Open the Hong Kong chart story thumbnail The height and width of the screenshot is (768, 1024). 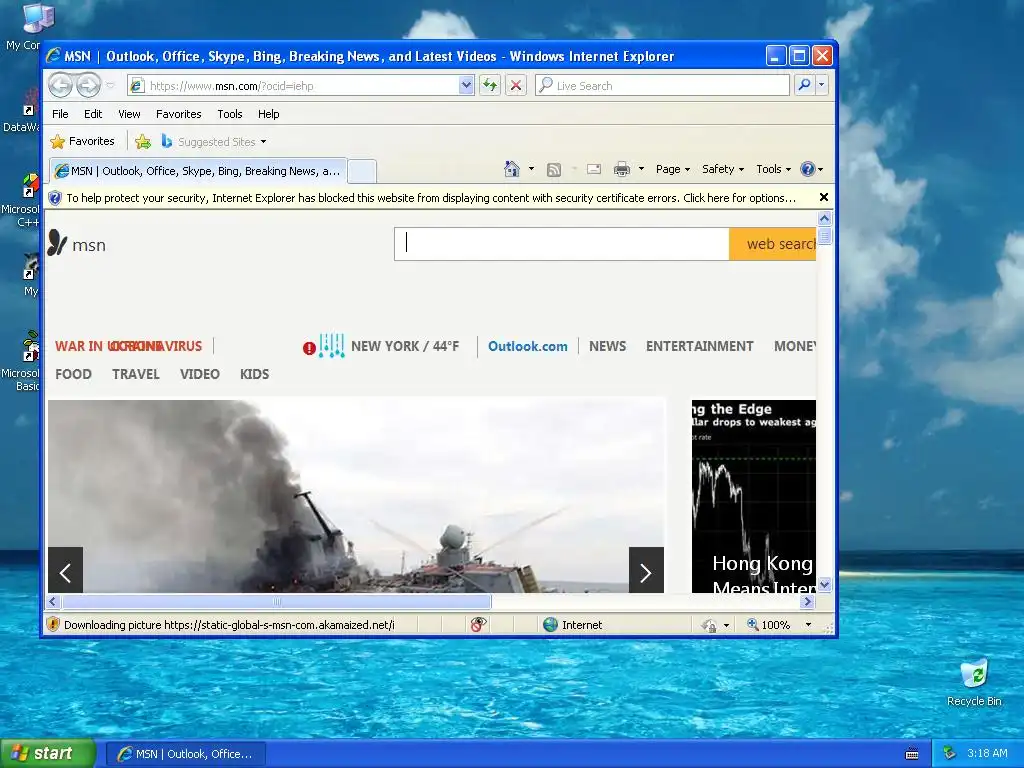(x=754, y=496)
